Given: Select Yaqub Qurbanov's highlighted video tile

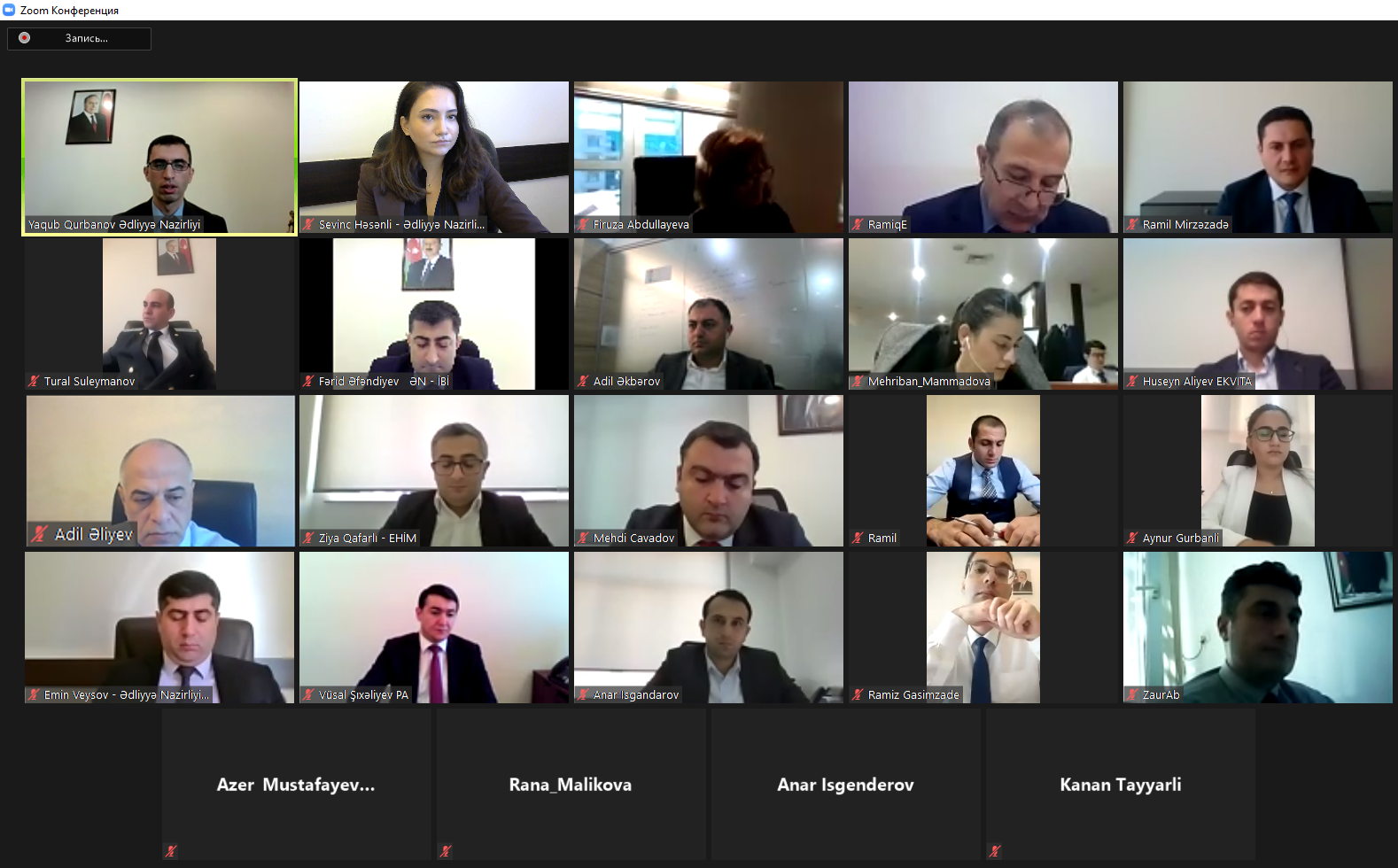Looking at the screenshot, I should [x=159, y=157].
